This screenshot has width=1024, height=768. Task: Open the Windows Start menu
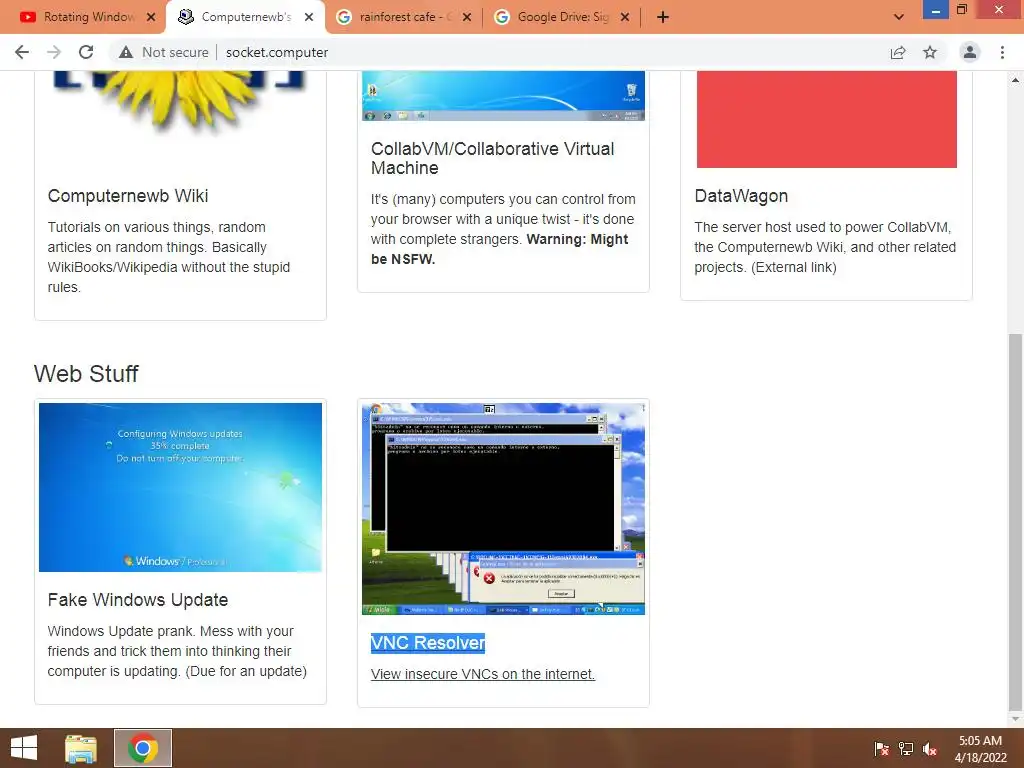[x=24, y=748]
